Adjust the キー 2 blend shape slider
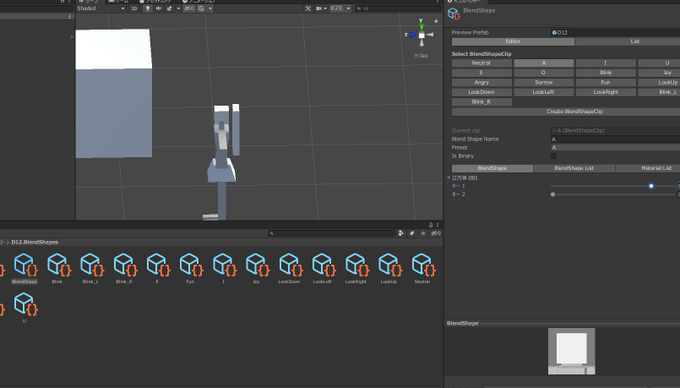This screenshot has height=388, width=680. pyautogui.click(x=613, y=194)
